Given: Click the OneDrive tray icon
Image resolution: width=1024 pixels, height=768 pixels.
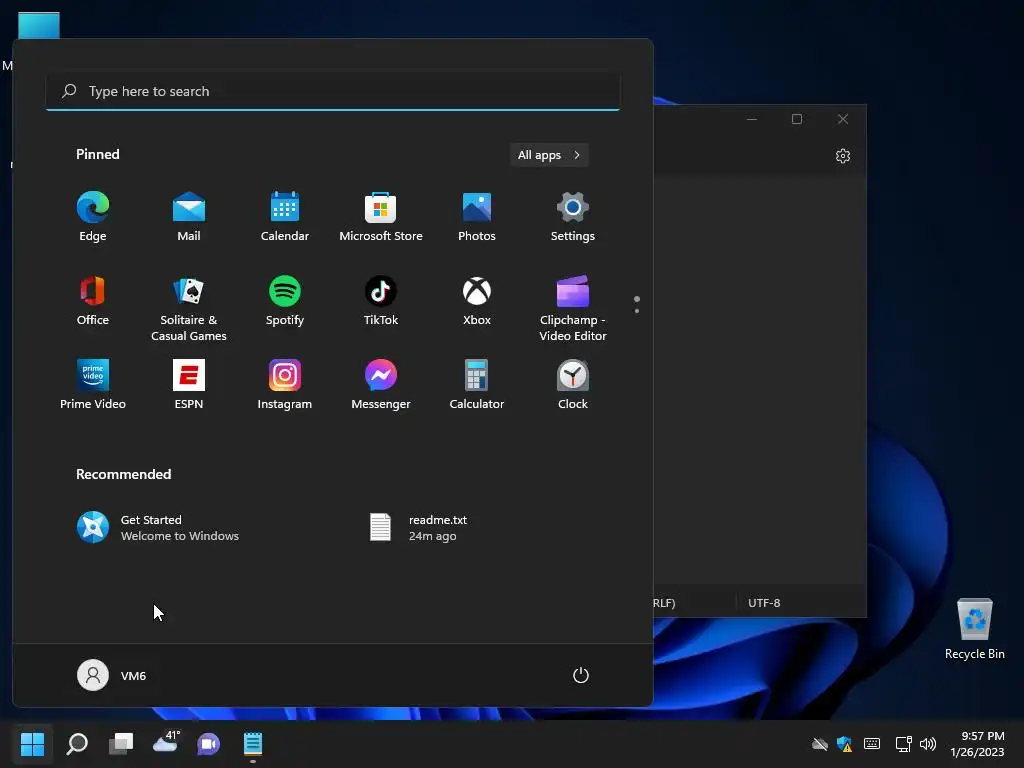Looking at the screenshot, I should click(x=820, y=744).
